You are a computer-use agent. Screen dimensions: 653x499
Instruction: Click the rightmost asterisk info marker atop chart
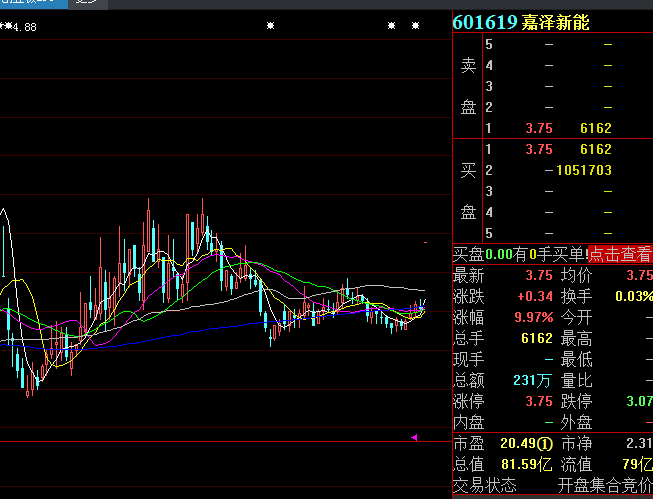click(x=415, y=26)
